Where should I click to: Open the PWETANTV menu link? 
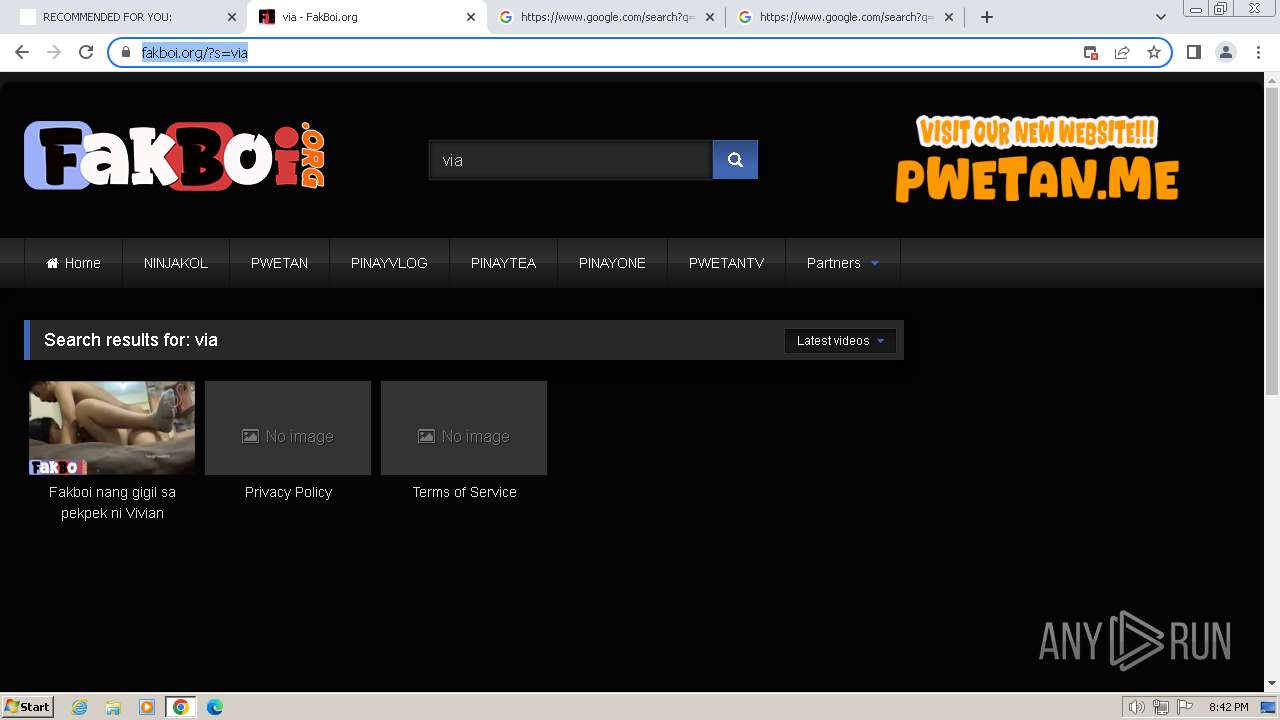[726, 263]
